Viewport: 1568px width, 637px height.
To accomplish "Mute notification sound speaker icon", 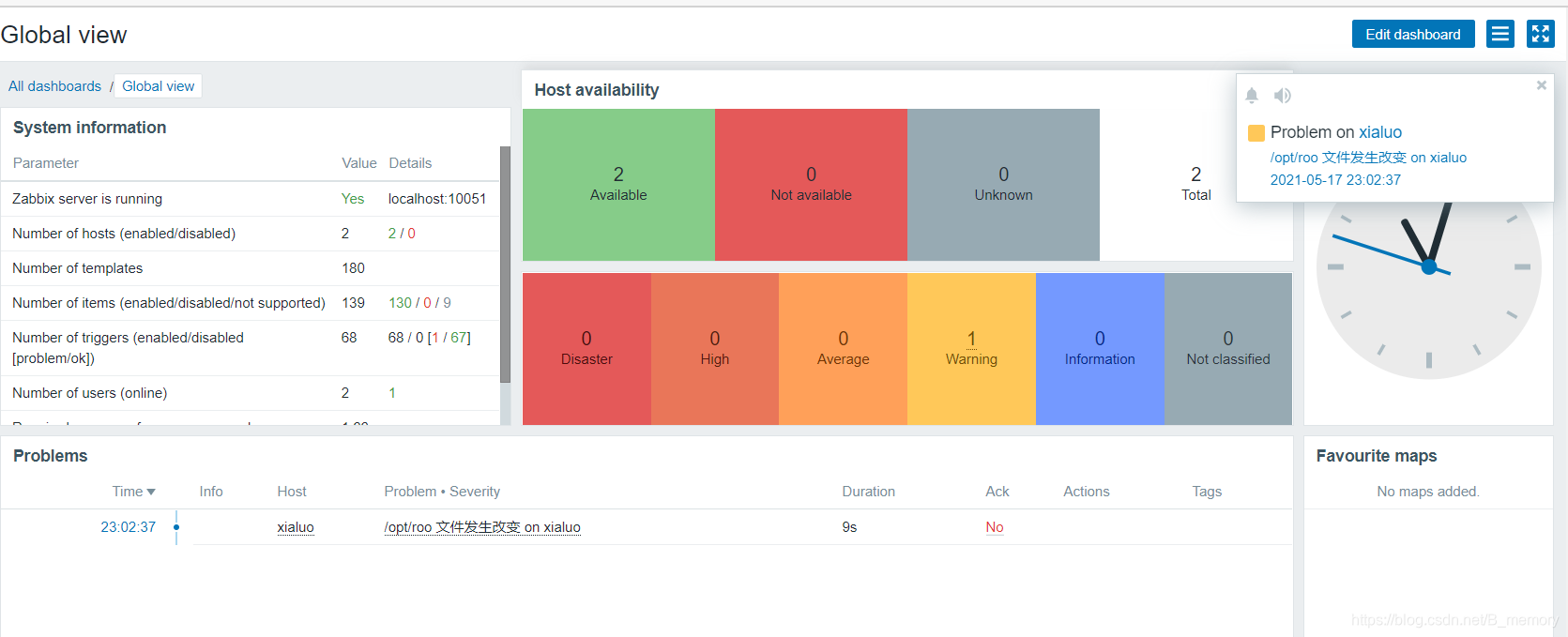I will [x=1283, y=95].
